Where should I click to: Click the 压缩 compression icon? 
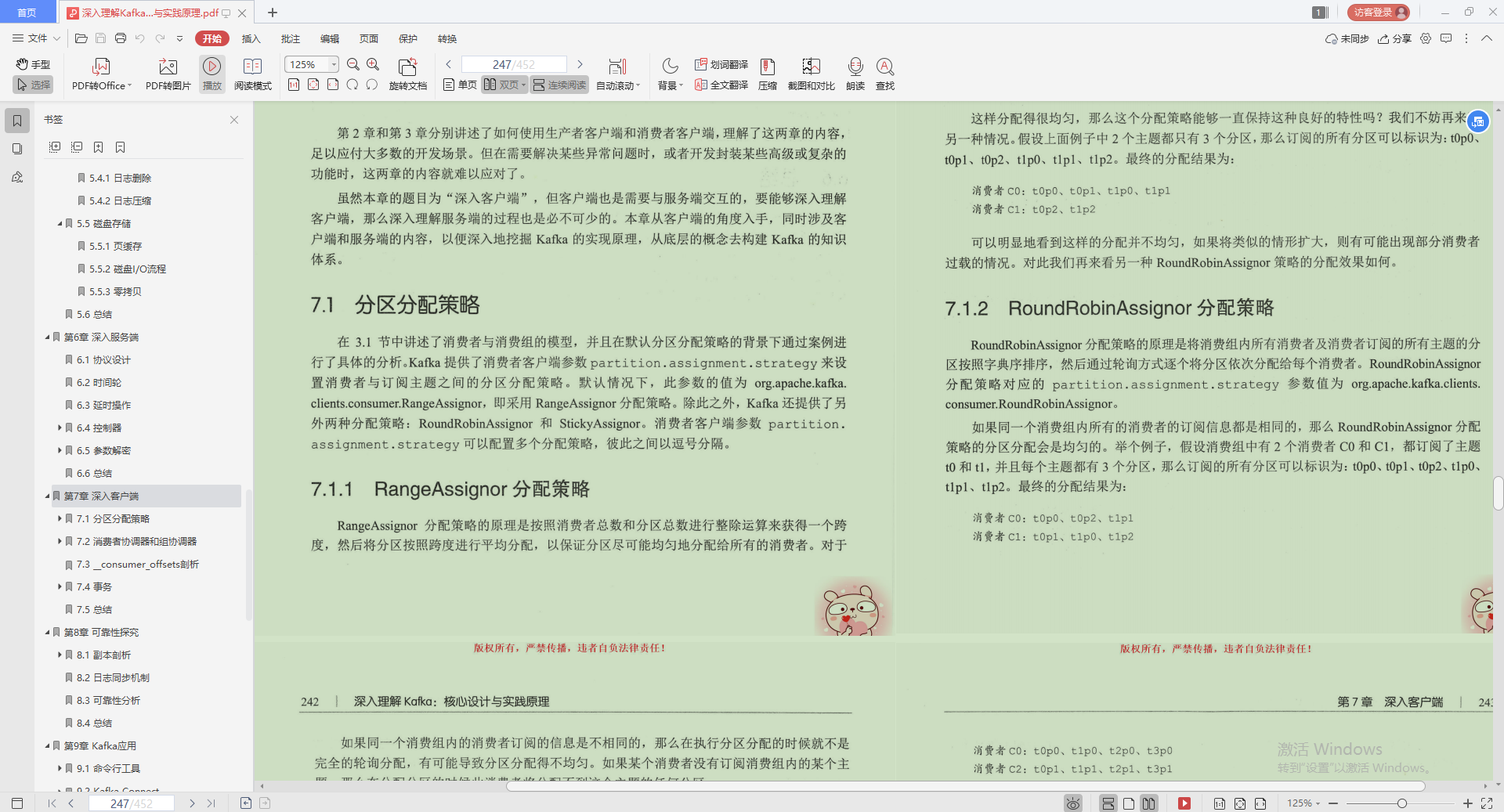[x=767, y=74]
